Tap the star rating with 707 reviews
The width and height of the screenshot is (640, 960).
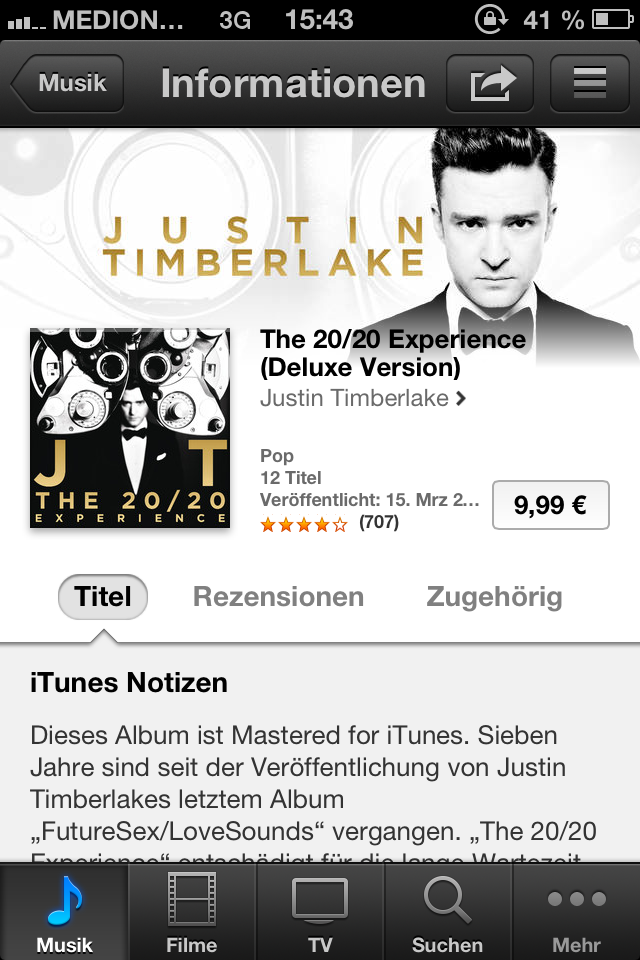pos(329,523)
